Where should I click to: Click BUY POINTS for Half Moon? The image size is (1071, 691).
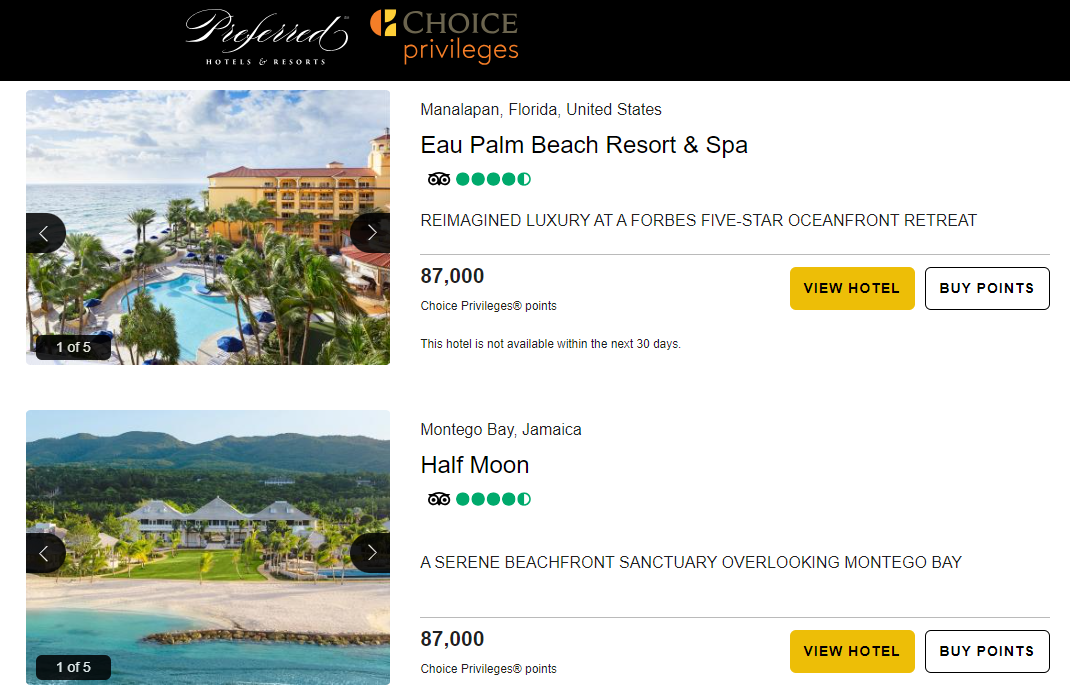point(987,651)
